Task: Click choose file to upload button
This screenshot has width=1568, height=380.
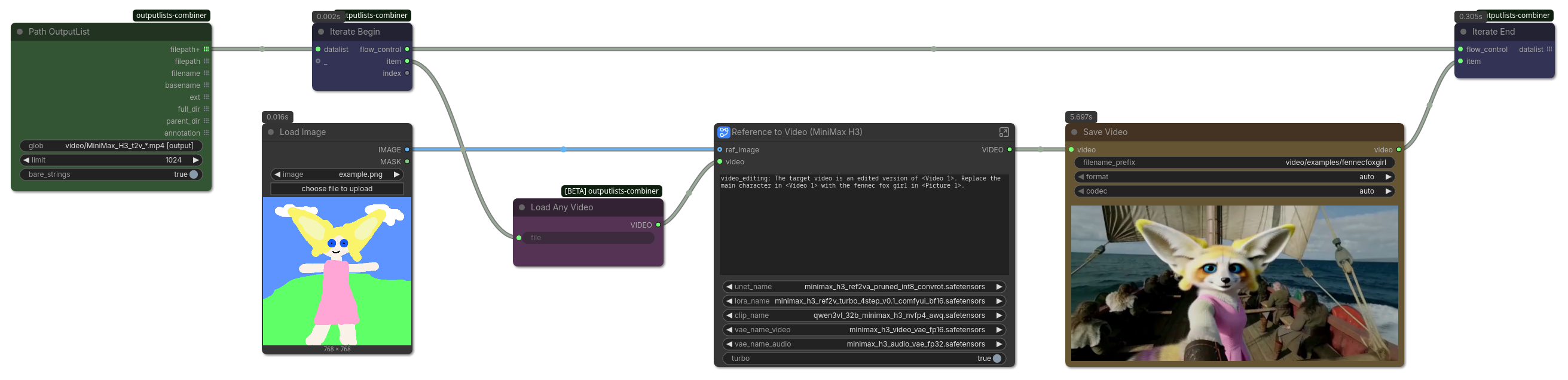Action: click(x=337, y=189)
